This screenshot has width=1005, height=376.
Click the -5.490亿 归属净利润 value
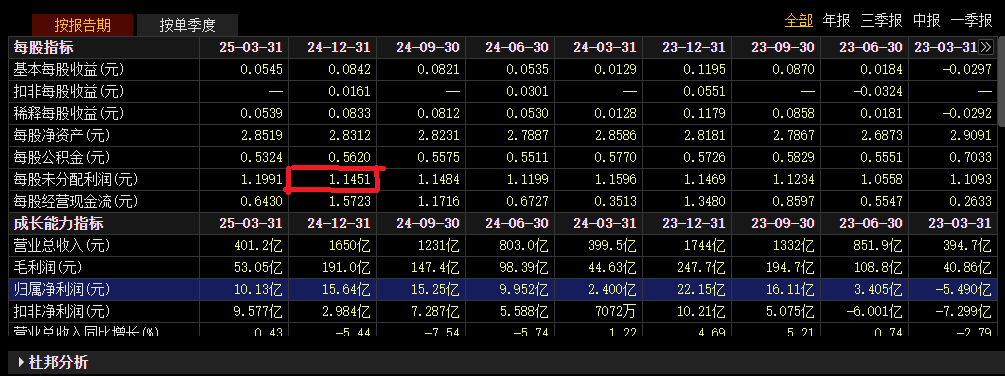pos(963,290)
